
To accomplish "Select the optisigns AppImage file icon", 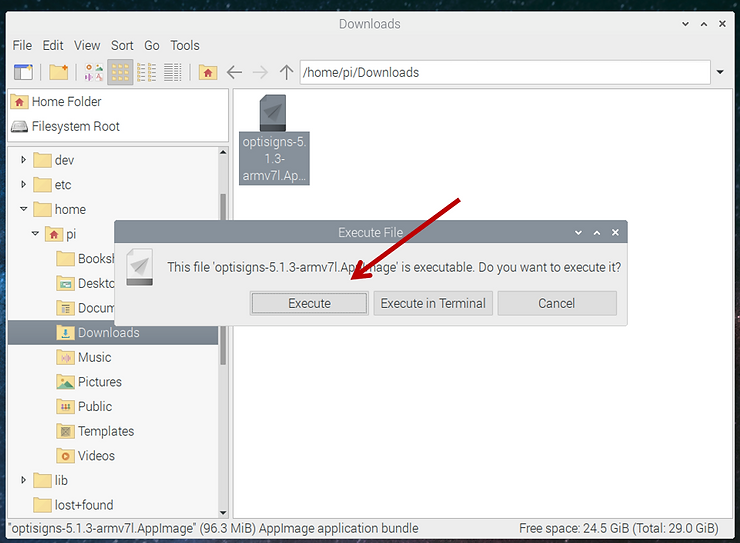I will (x=273, y=113).
